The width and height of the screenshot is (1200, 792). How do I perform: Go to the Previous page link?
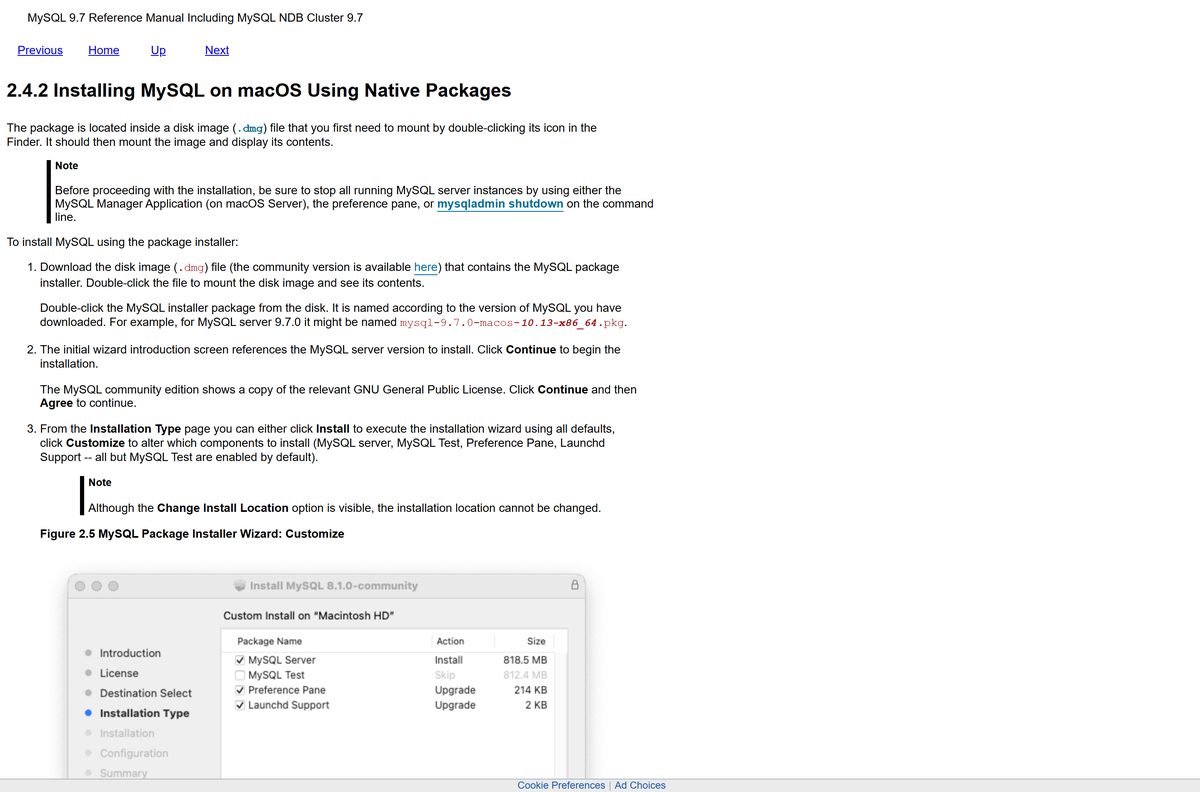coord(40,50)
